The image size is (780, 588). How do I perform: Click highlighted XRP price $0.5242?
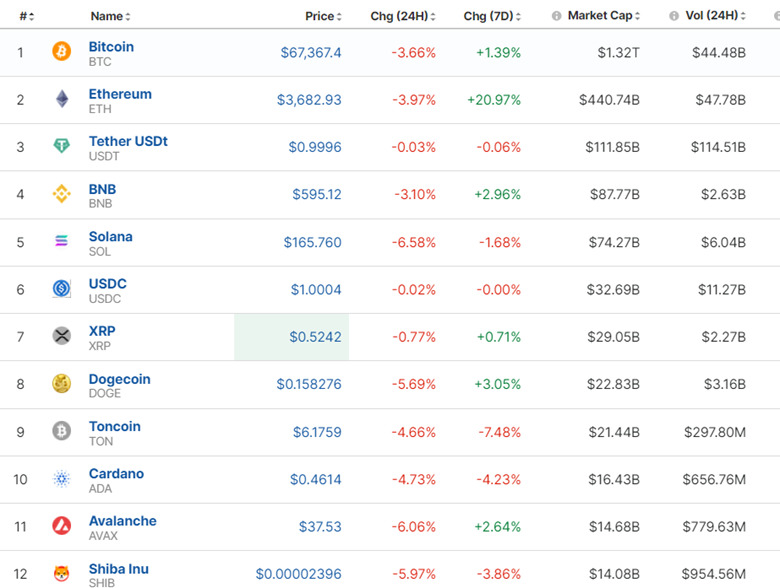pos(315,337)
